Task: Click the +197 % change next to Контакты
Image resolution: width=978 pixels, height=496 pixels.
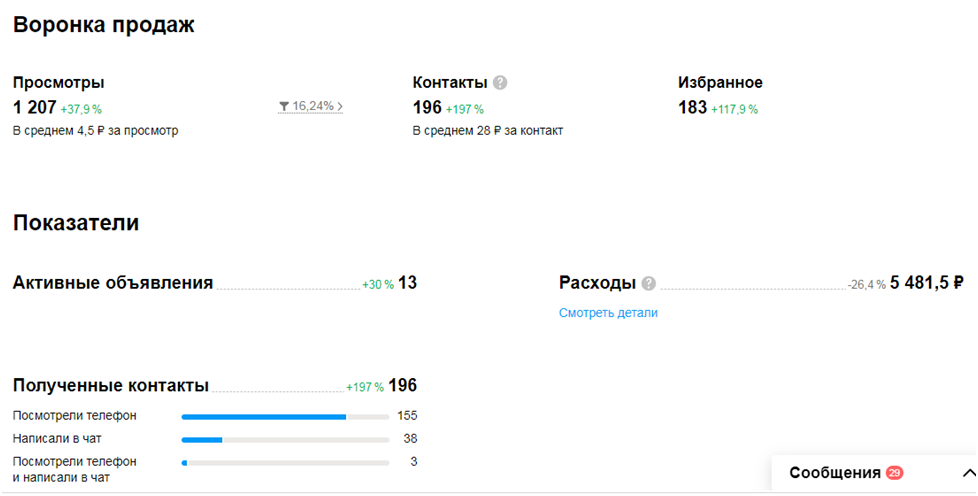Action: [465, 109]
